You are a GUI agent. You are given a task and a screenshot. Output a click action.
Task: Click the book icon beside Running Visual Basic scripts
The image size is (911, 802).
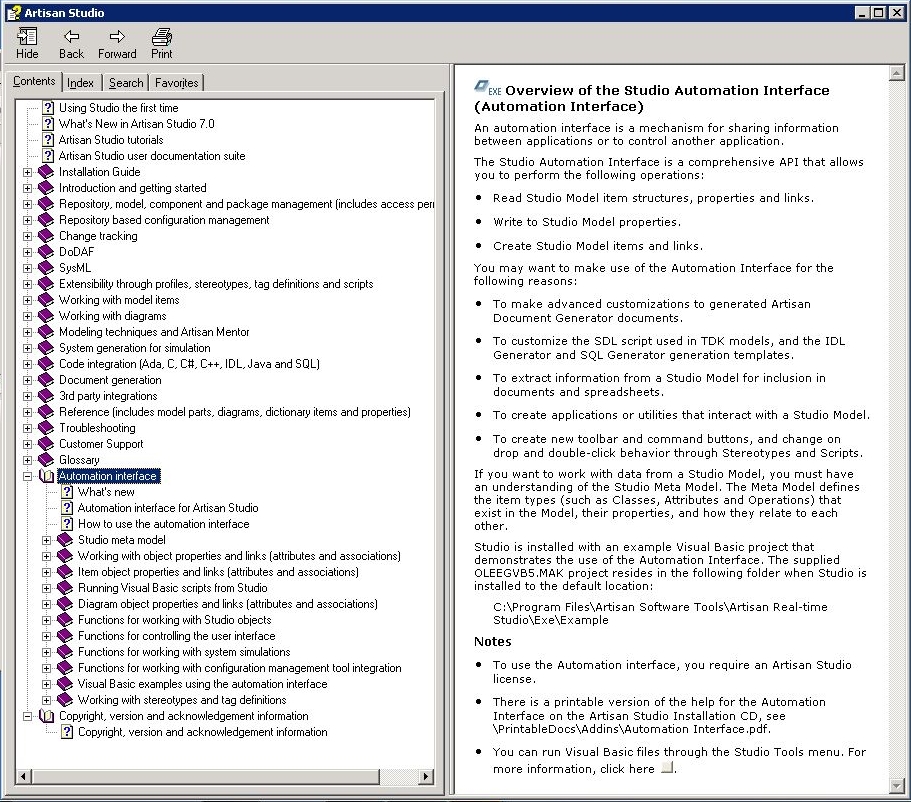click(65, 588)
